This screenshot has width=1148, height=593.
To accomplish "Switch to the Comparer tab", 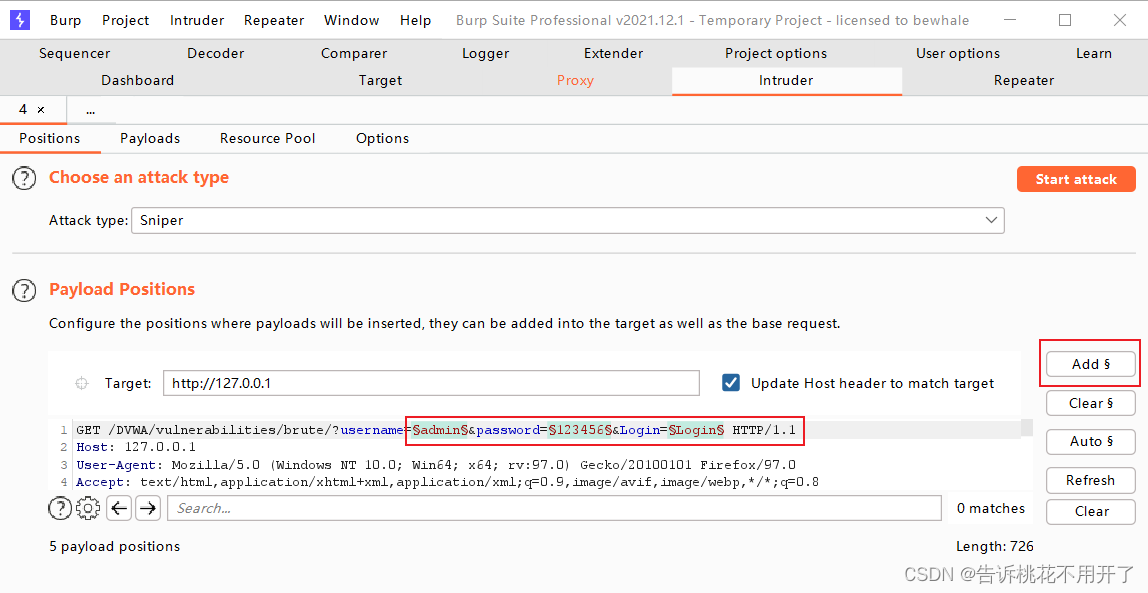I will 354,53.
